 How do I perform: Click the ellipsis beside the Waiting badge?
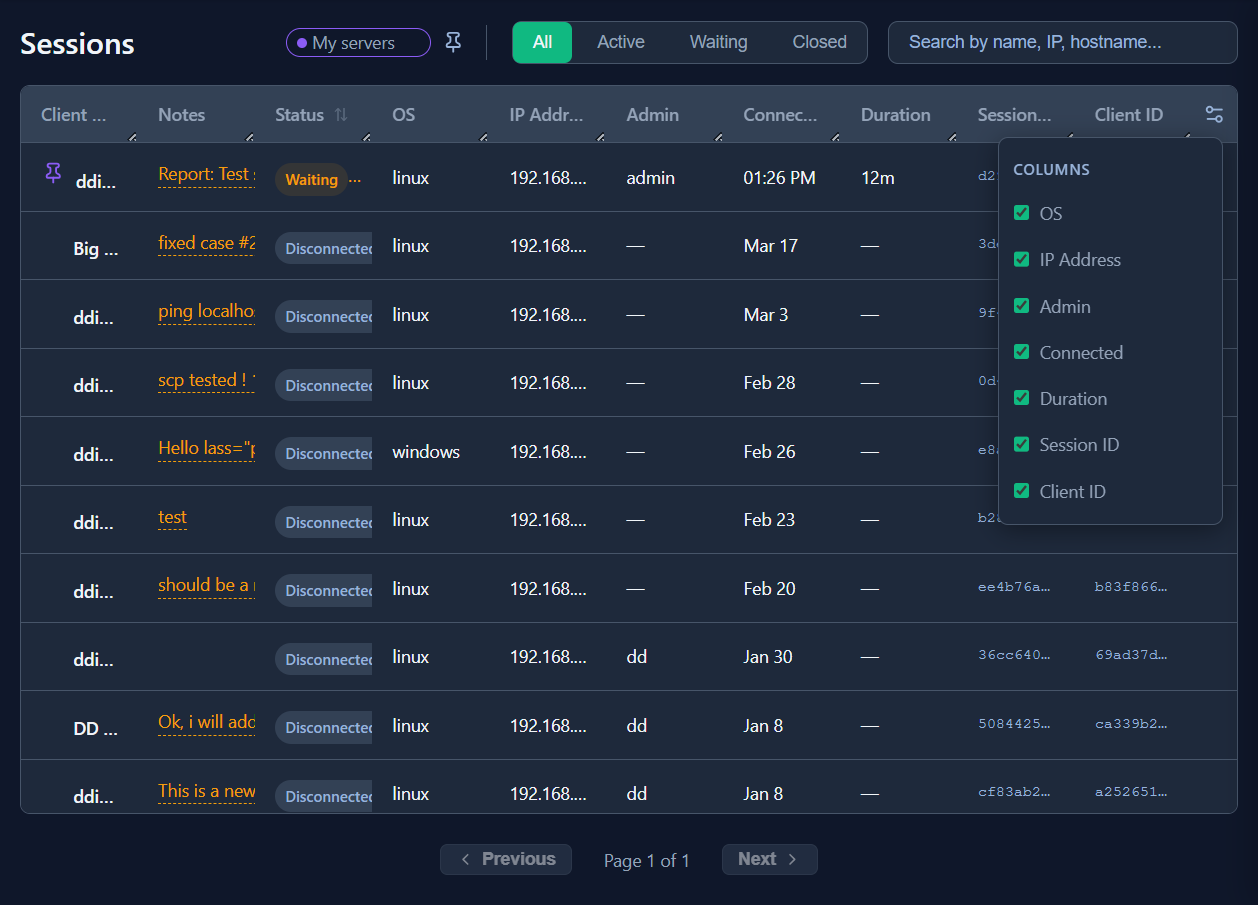pyautogui.click(x=355, y=179)
